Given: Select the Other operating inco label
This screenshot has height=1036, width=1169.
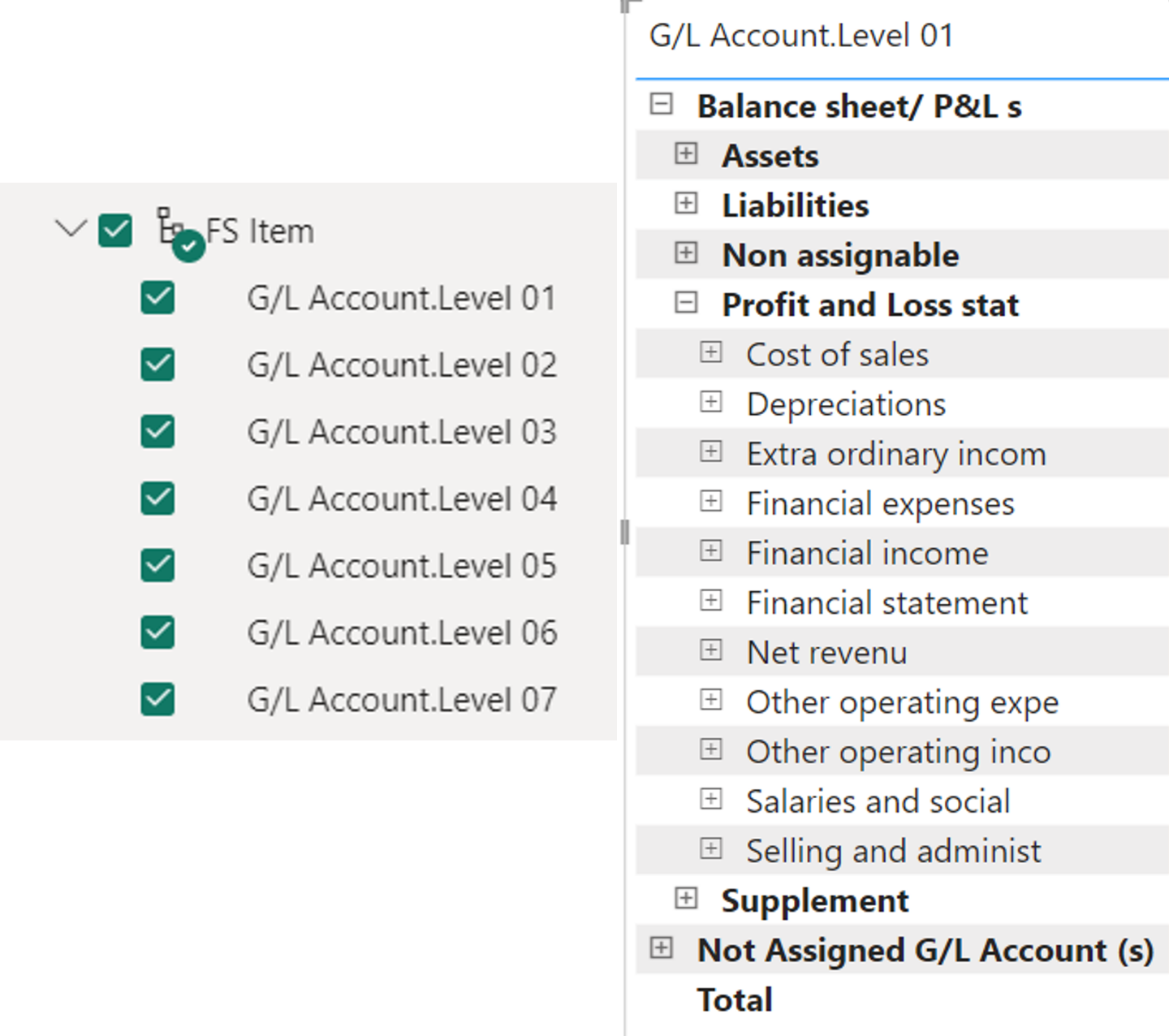Looking at the screenshot, I should click(x=899, y=753).
